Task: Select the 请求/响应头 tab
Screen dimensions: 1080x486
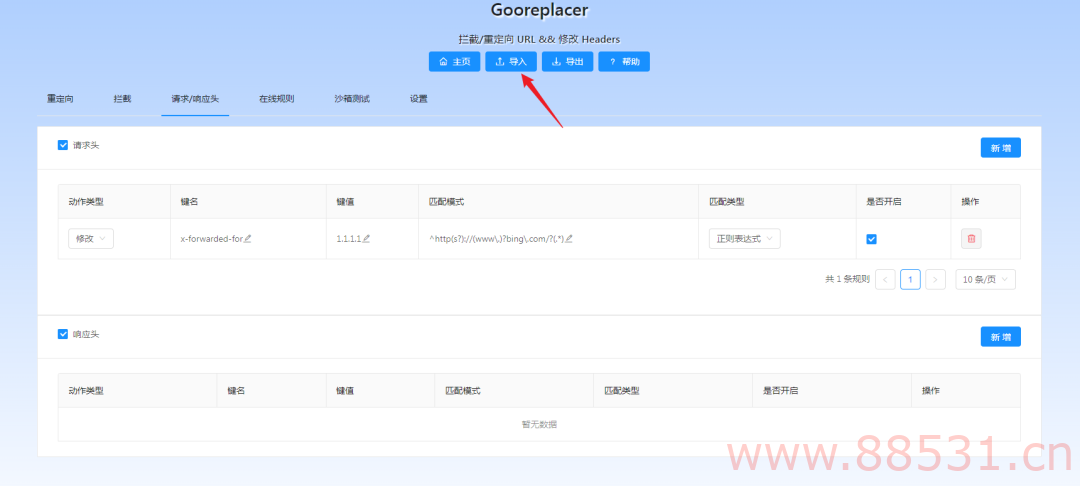Action: [x=195, y=98]
